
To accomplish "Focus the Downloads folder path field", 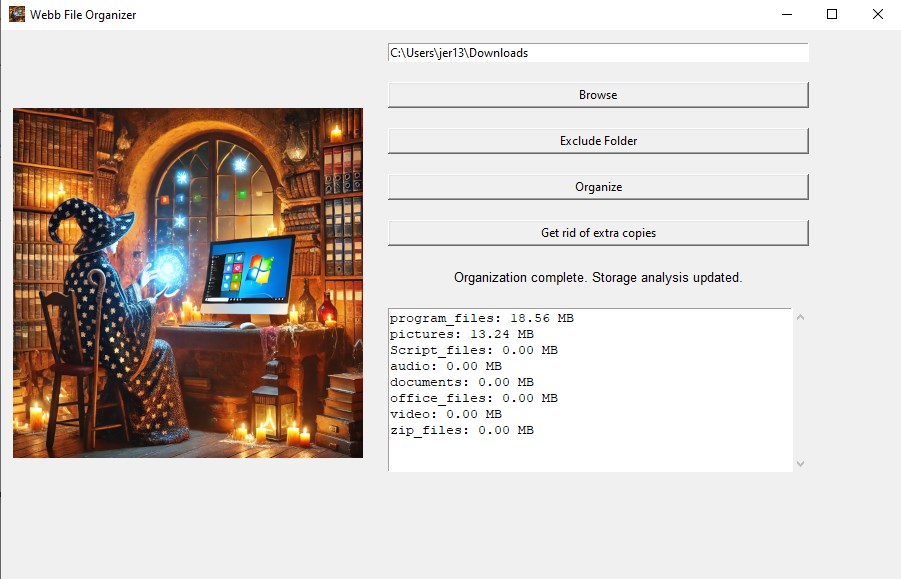I will [x=598, y=53].
